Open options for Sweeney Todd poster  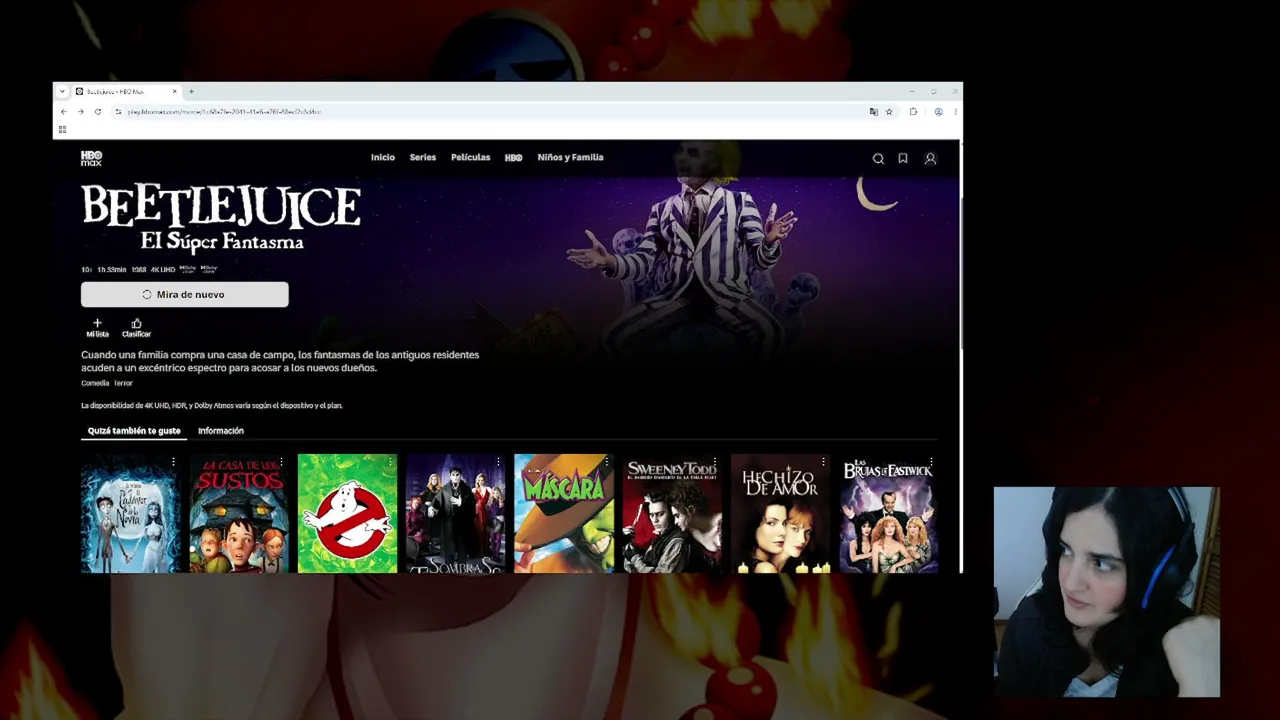714,462
